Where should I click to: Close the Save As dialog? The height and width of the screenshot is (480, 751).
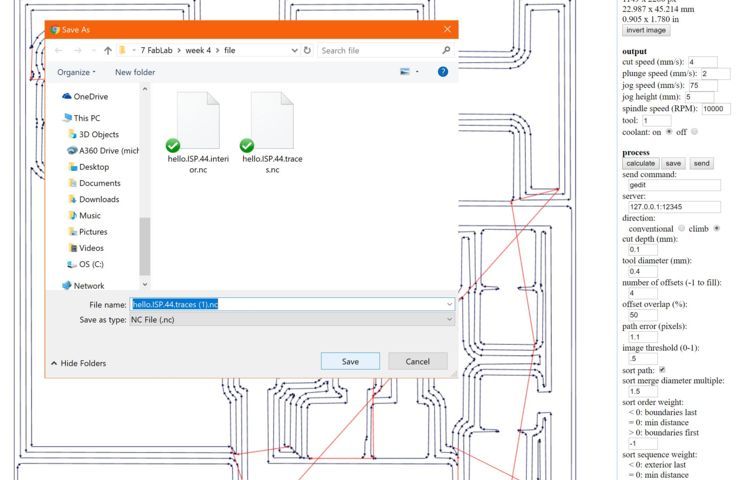[447, 29]
